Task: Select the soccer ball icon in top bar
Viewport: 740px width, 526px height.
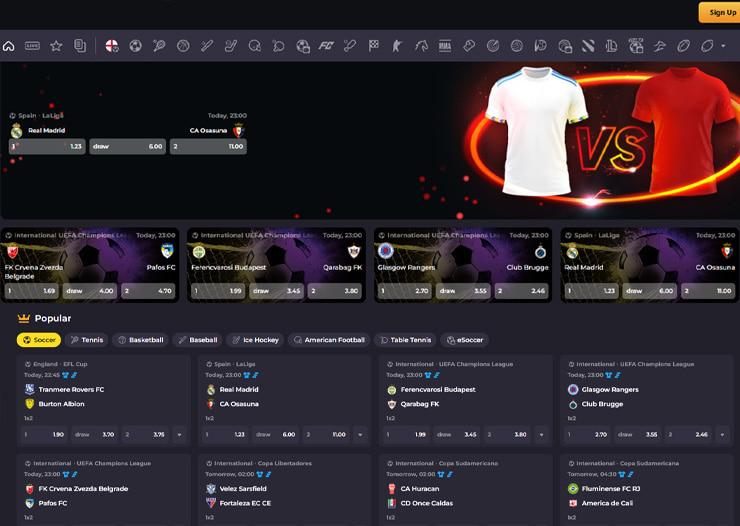Action: [135, 46]
